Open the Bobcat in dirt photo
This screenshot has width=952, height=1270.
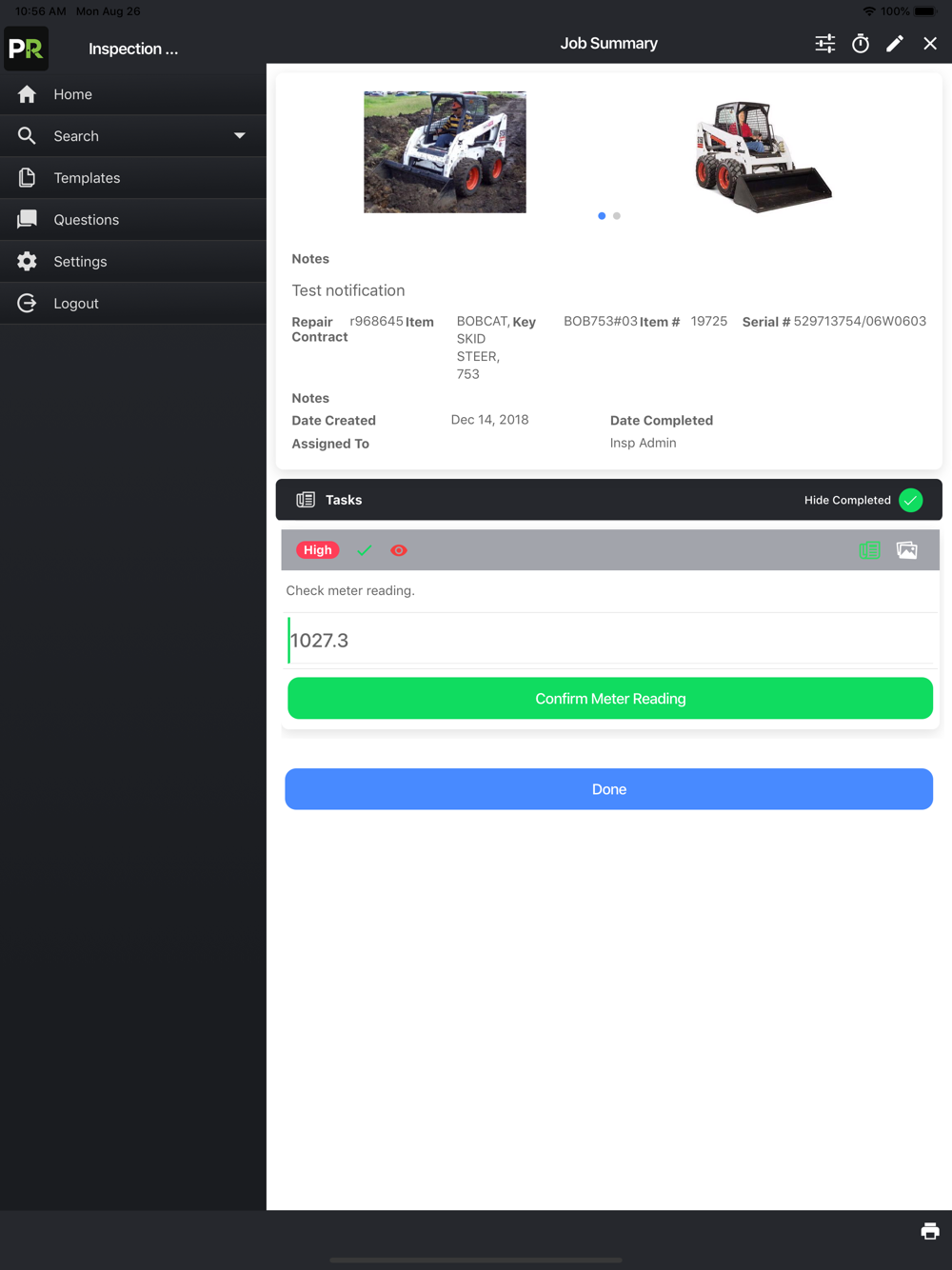tap(445, 152)
